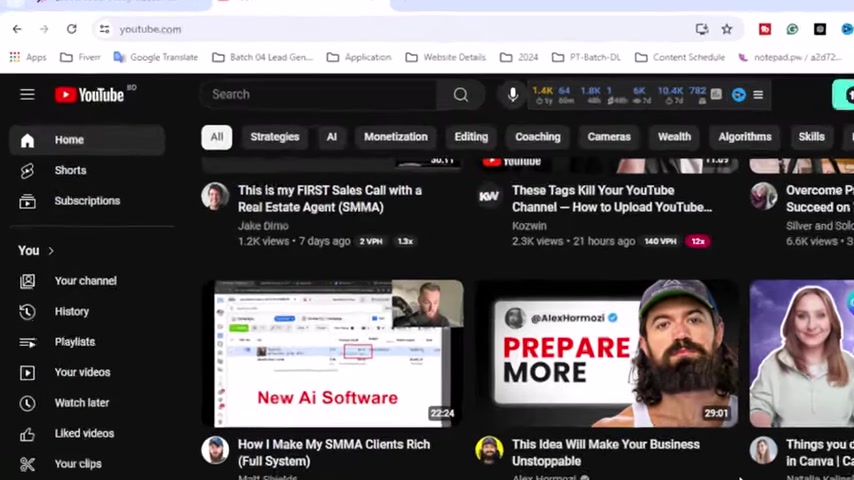Open Playlists in sidebar
This screenshot has height=480, width=854.
click(87, 342)
